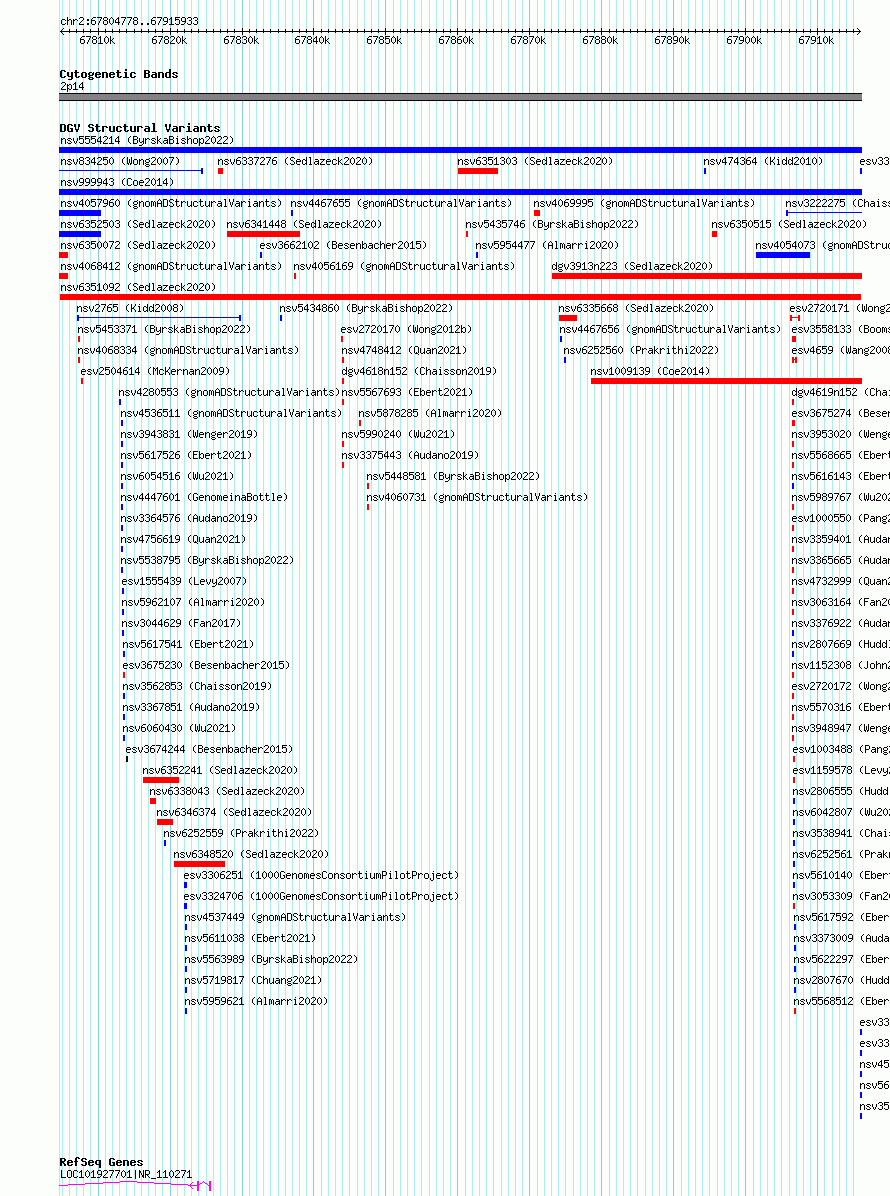Open the LOC101927701|NR_110271 gene label
Image resolution: width=890 pixels, height=1196 pixels.
tap(126, 1175)
